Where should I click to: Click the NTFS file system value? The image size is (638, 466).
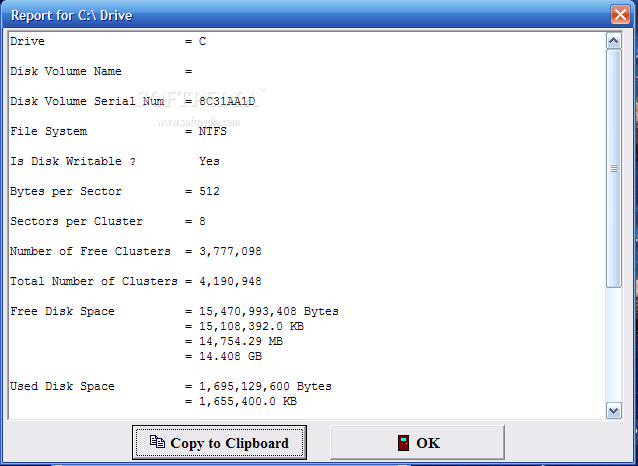click(213, 131)
